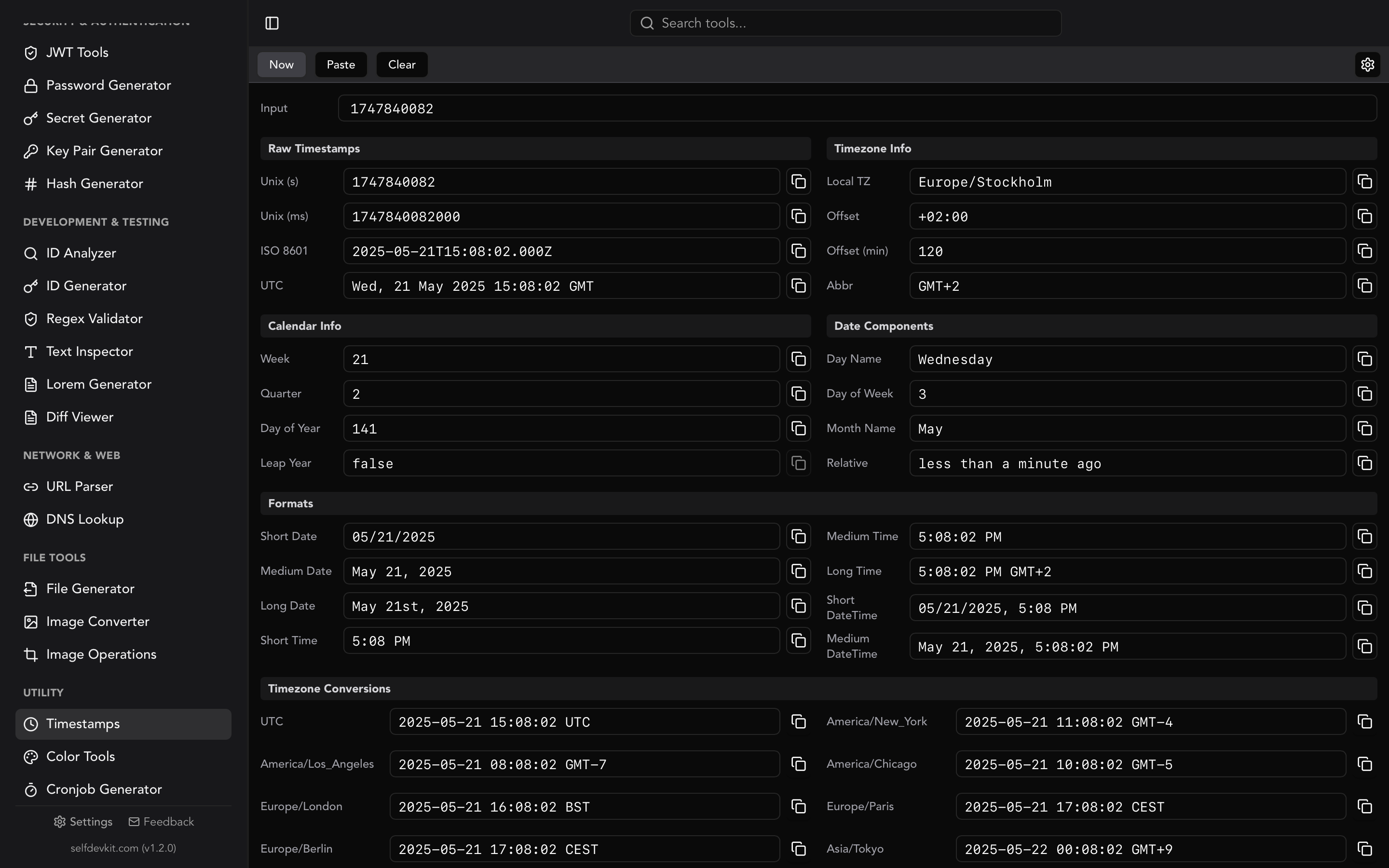The image size is (1389, 868).
Task: Copy the ISO 8601 value
Action: click(x=798, y=251)
